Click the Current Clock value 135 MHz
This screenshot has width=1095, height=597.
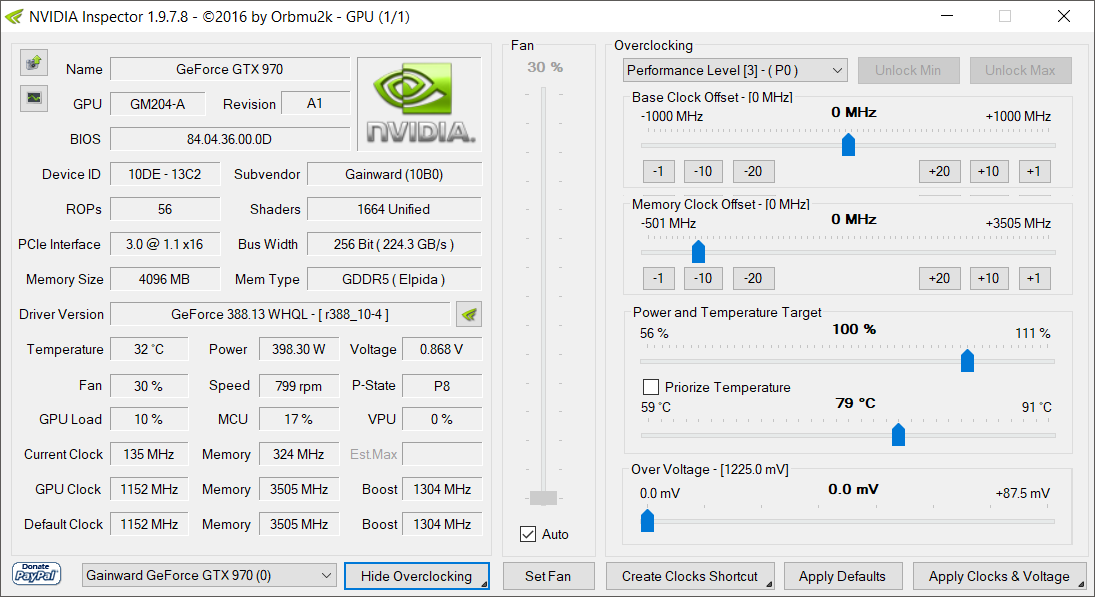[x=149, y=454]
